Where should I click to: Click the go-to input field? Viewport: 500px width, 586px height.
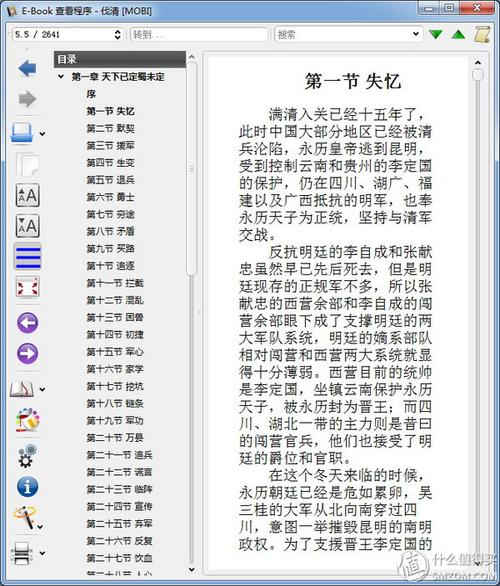(199, 34)
